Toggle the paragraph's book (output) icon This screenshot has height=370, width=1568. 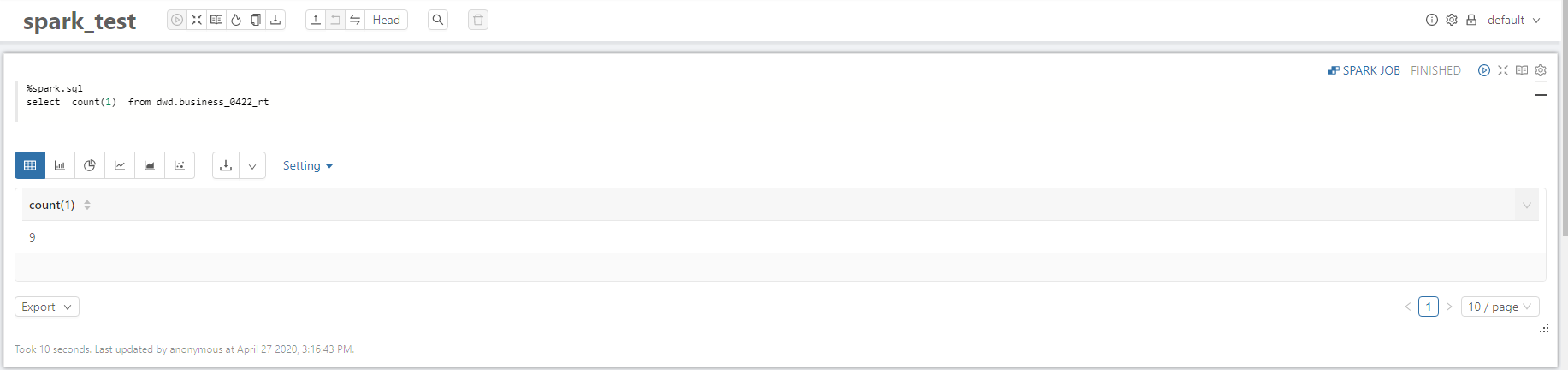click(1522, 70)
